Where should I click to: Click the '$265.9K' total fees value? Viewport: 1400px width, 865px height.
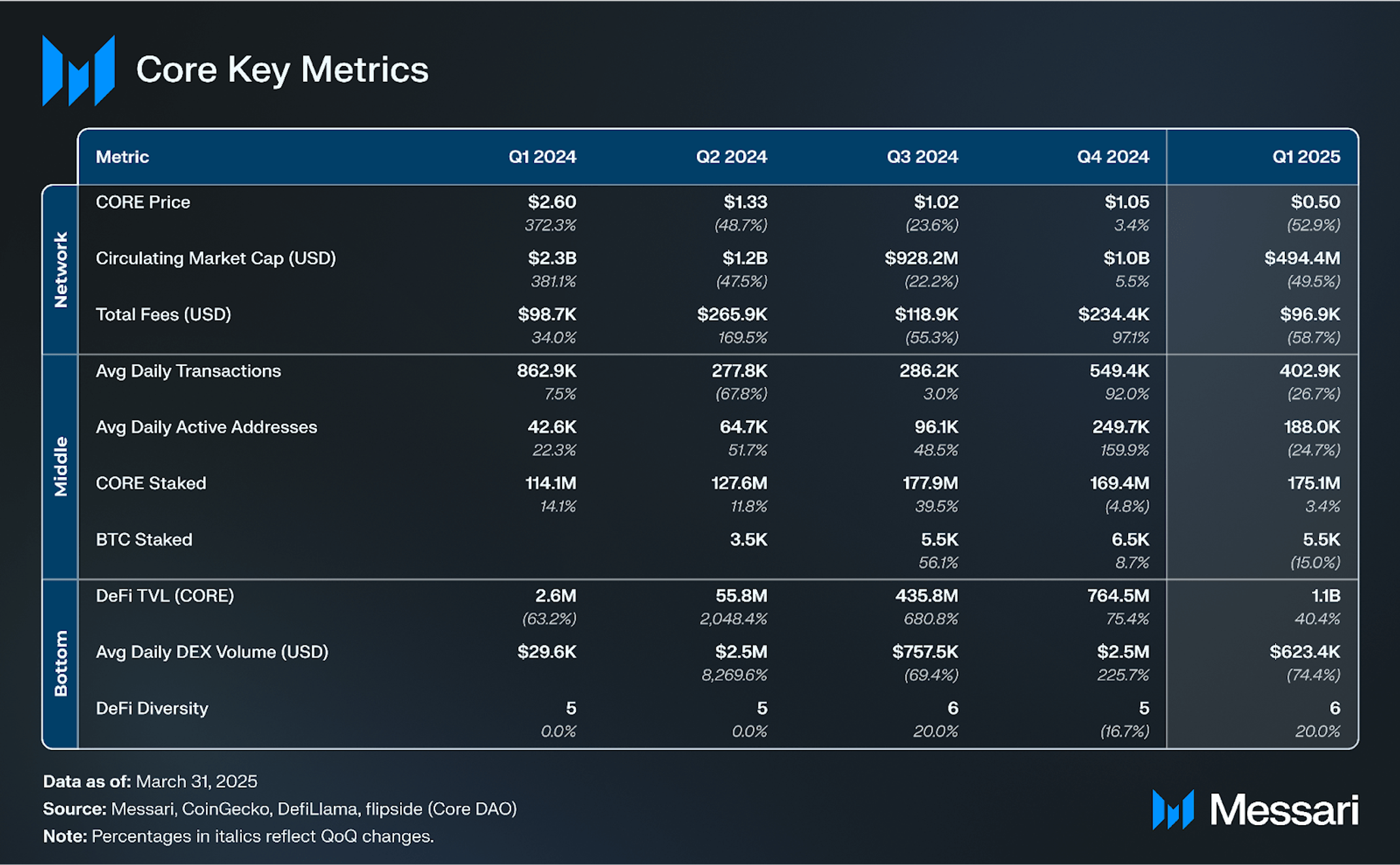(732, 315)
